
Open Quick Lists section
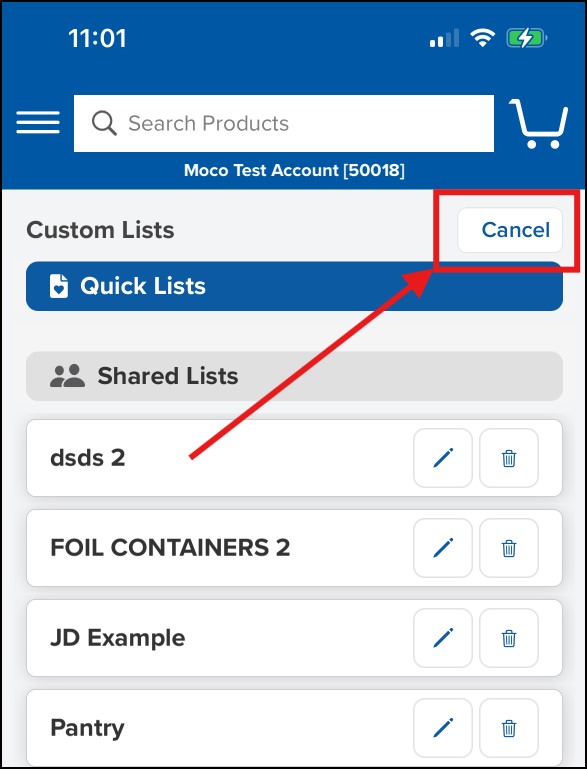(294, 286)
